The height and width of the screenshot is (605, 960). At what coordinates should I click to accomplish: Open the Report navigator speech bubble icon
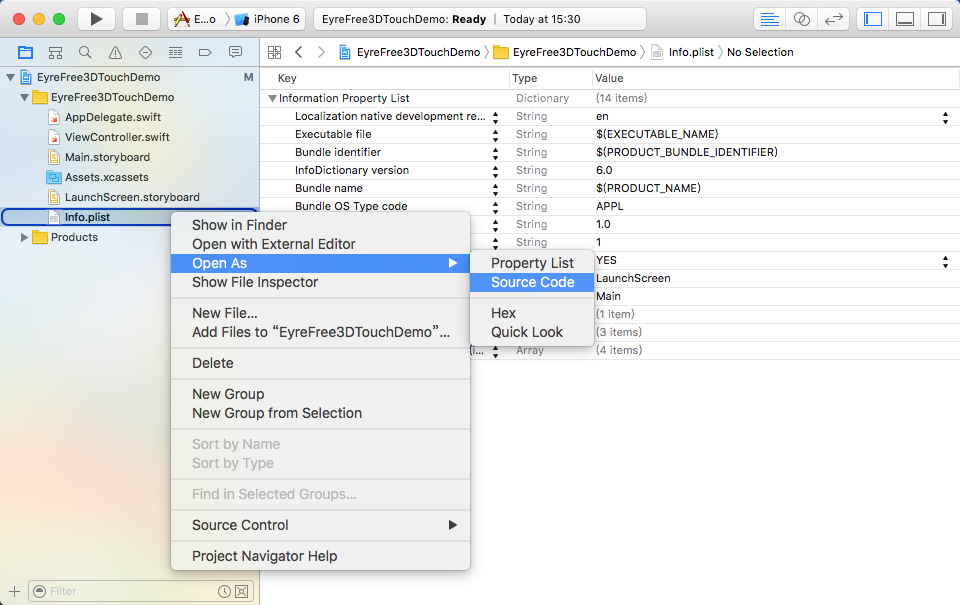point(234,52)
